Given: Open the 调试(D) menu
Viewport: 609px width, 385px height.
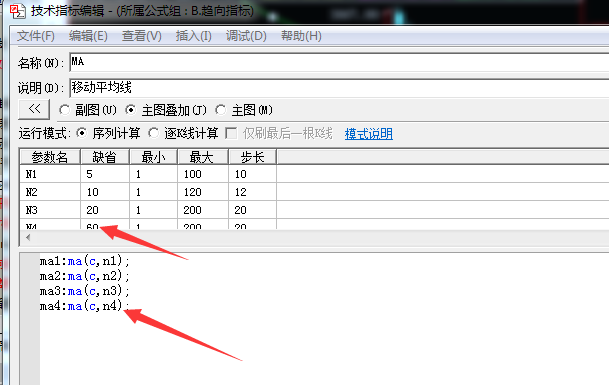Looking at the screenshot, I should click(x=246, y=36).
